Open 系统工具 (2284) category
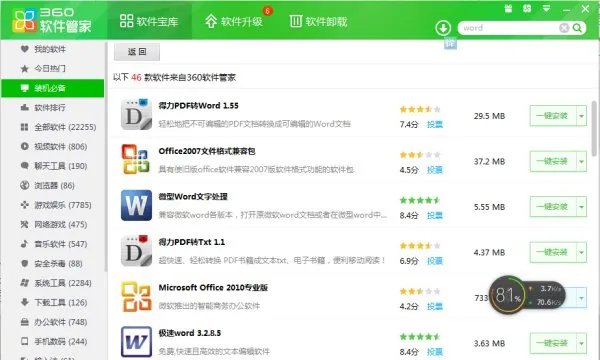 (53, 283)
